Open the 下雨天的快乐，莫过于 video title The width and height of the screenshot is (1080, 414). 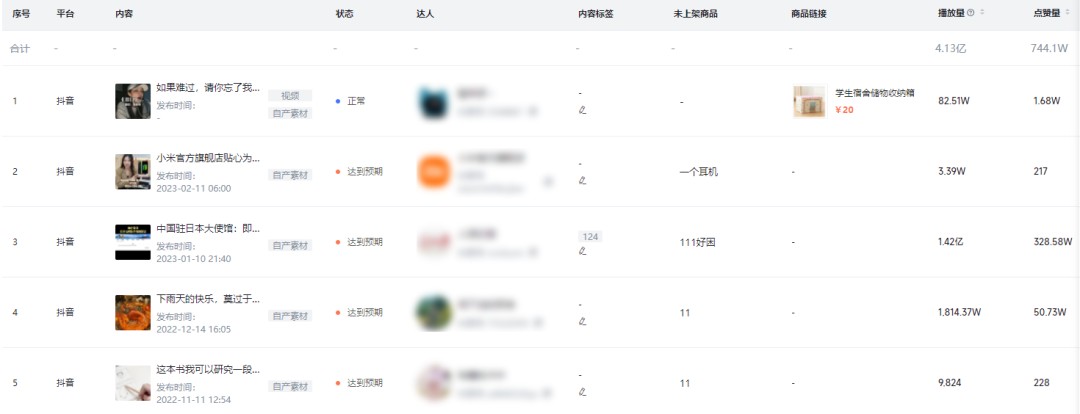pos(208,299)
